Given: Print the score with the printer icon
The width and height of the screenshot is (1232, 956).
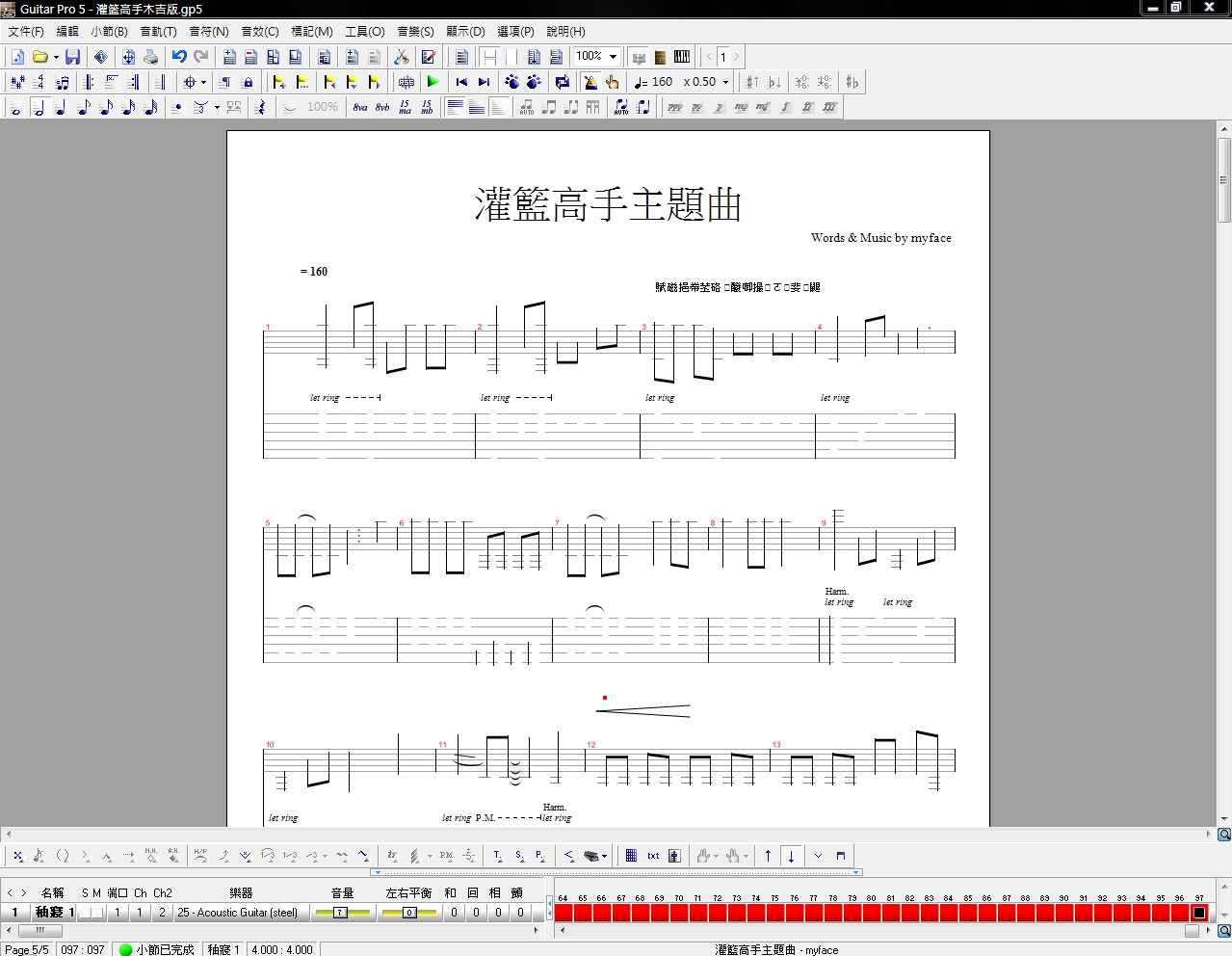Looking at the screenshot, I should coord(150,57).
